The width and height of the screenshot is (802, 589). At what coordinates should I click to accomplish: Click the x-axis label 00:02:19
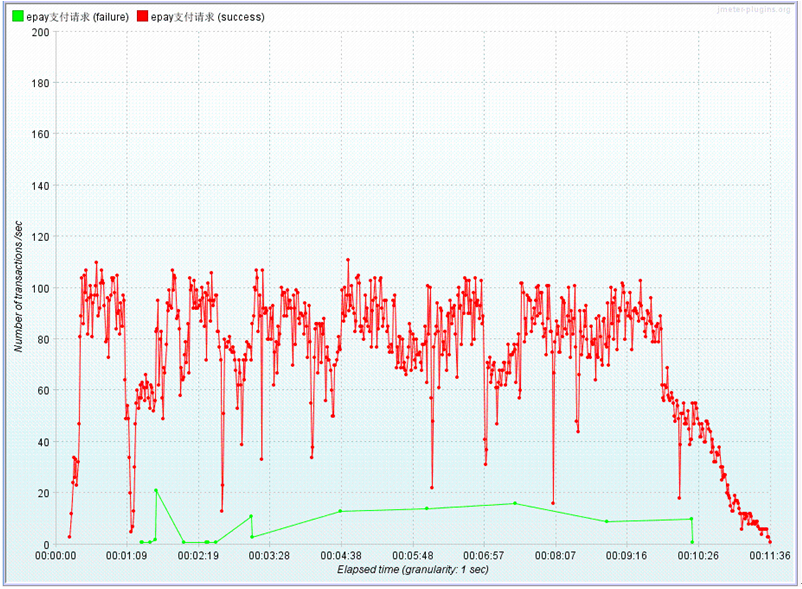click(x=198, y=556)
